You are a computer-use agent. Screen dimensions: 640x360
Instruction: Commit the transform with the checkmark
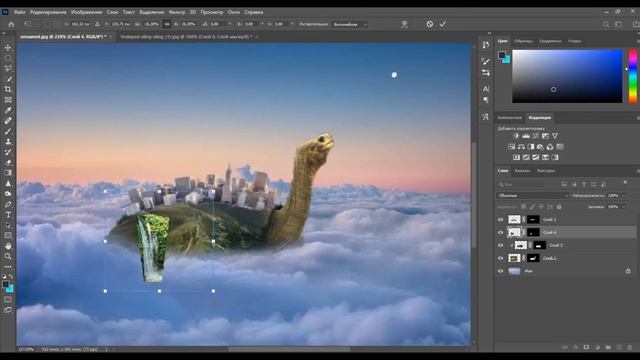(443, 24)
